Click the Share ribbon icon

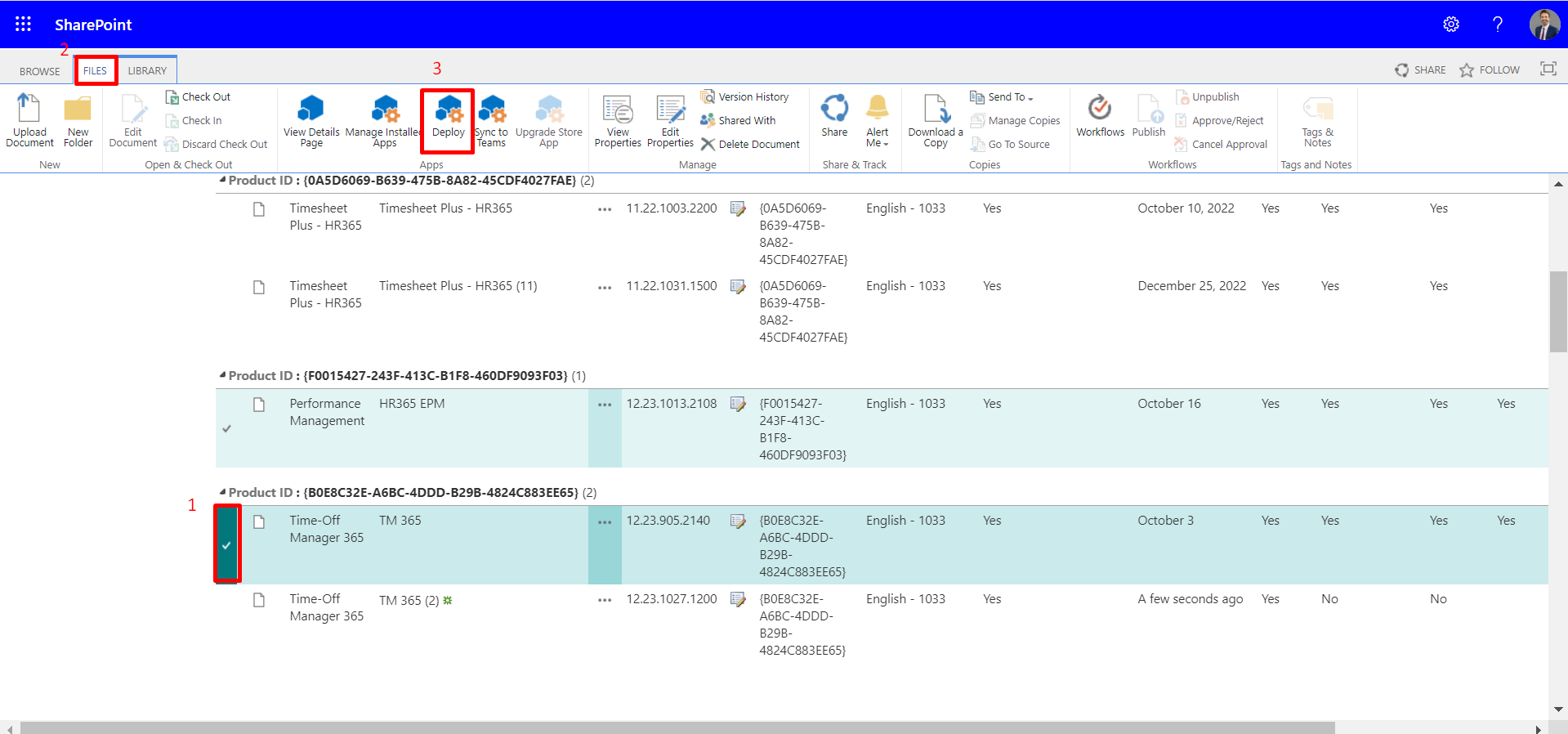click(834, 116)
